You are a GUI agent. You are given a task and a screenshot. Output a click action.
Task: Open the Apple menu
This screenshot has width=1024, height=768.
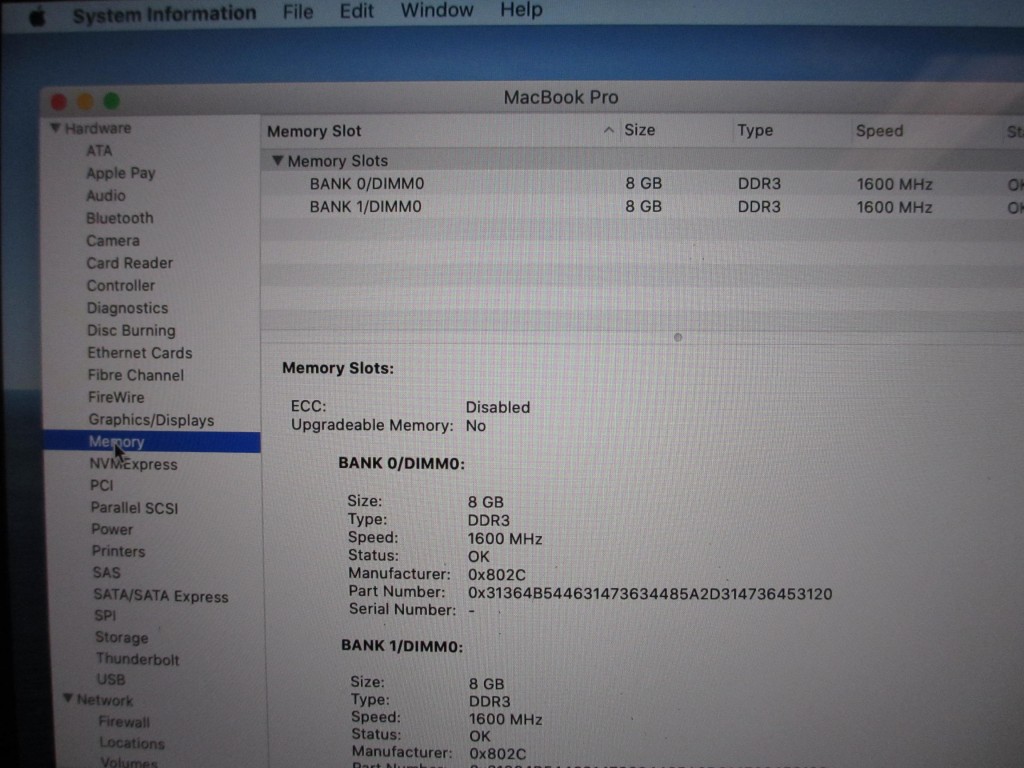pyautogui.click(x=38, y=17)
